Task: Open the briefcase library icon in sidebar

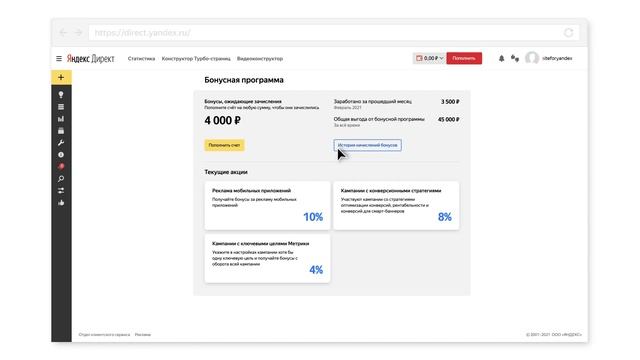Action: [61, 131]
